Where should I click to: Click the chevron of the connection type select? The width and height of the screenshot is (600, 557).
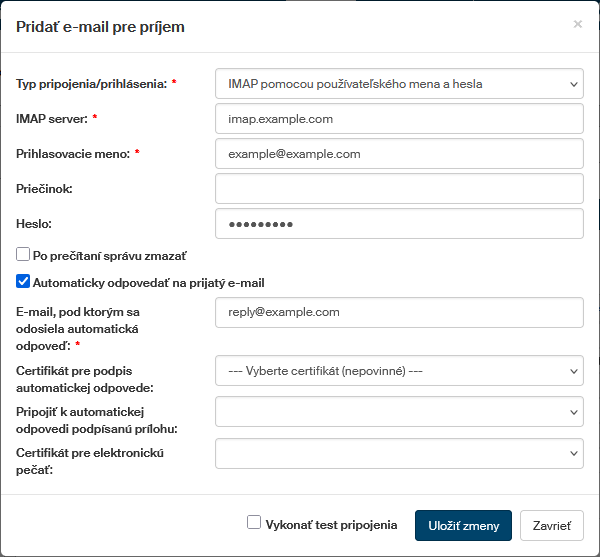pos(572,84)
